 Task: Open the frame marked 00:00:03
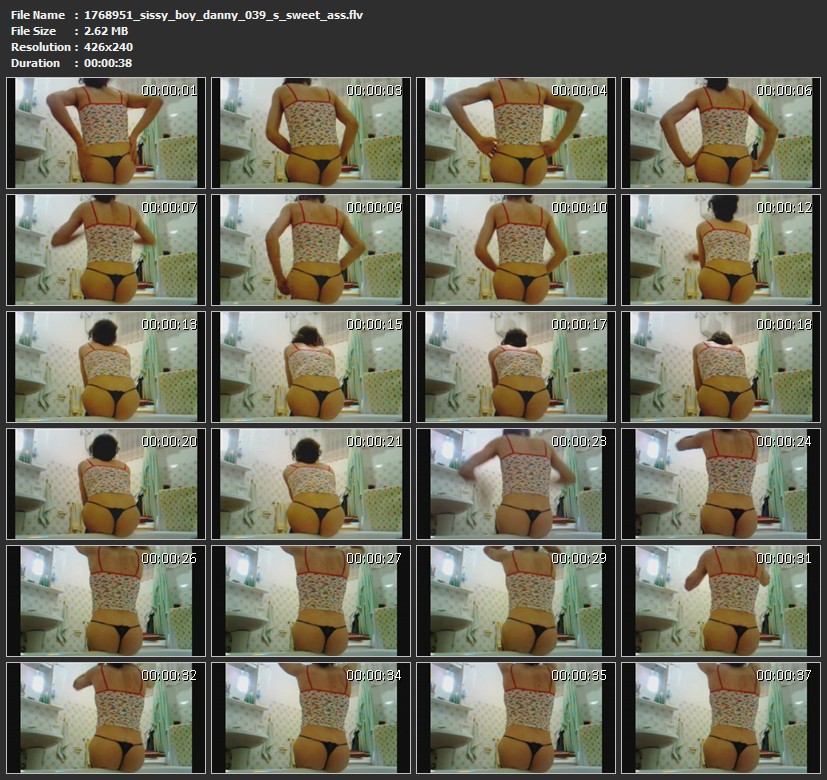point(310,133)
